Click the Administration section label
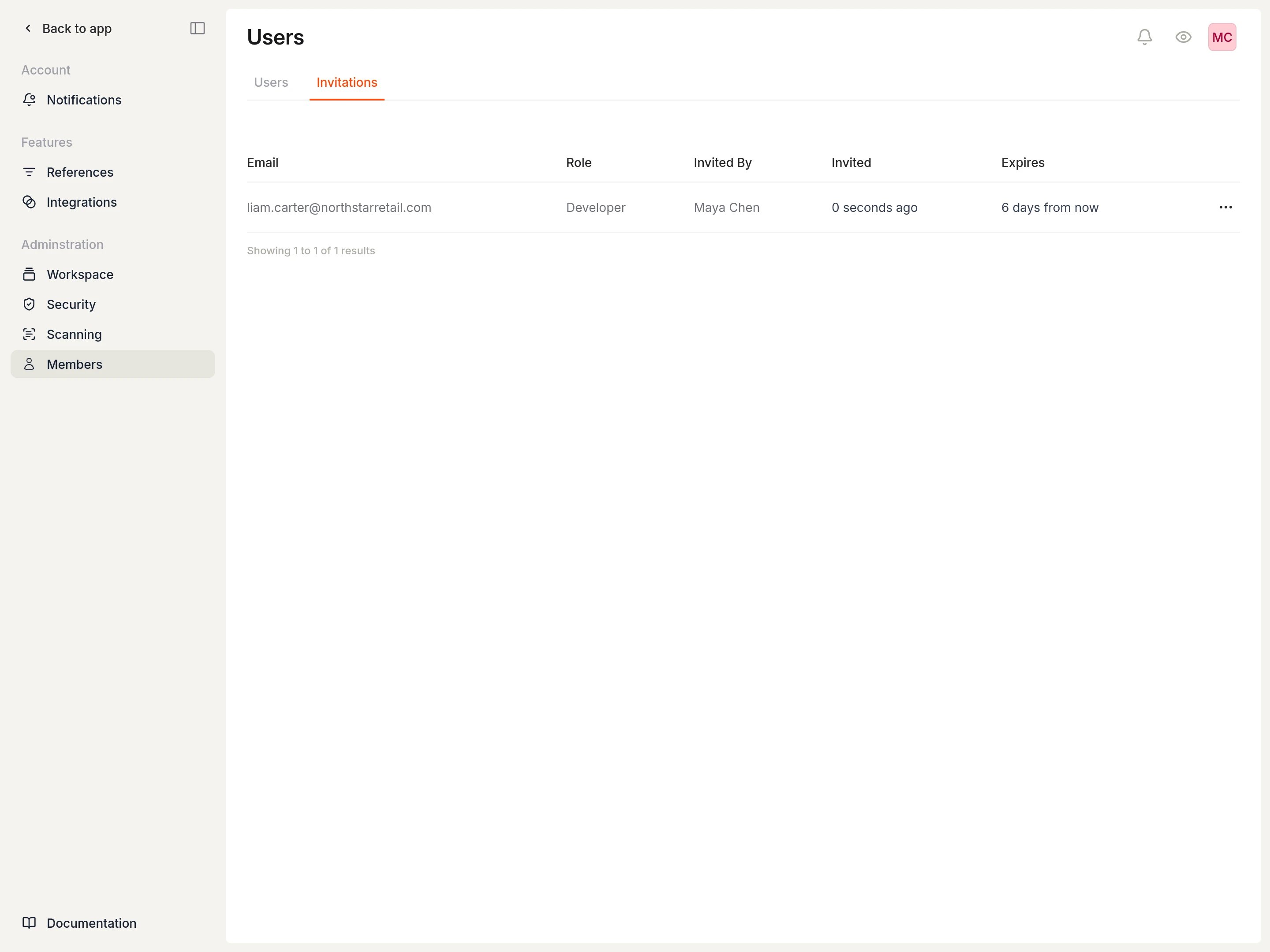The image size is (1270, 952). 63,245
